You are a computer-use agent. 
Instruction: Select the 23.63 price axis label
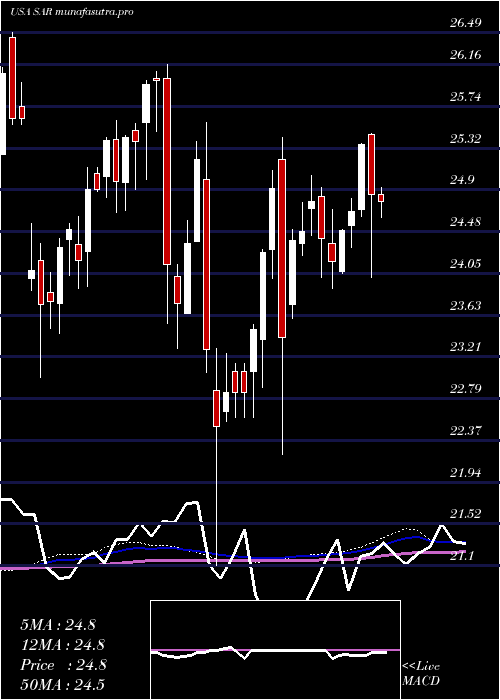click(x=465, y=306)
